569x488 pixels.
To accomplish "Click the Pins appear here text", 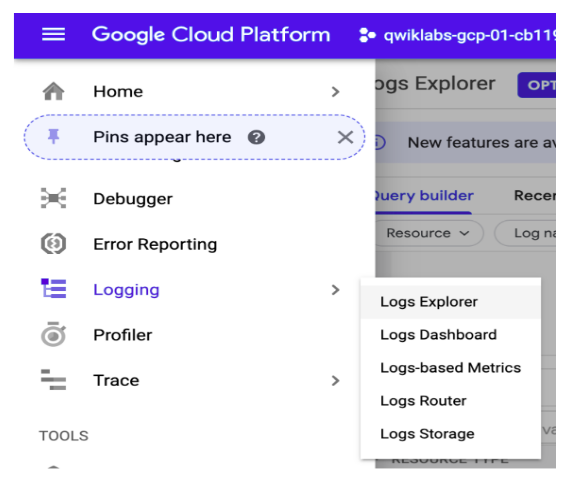I will coord(162,137).
